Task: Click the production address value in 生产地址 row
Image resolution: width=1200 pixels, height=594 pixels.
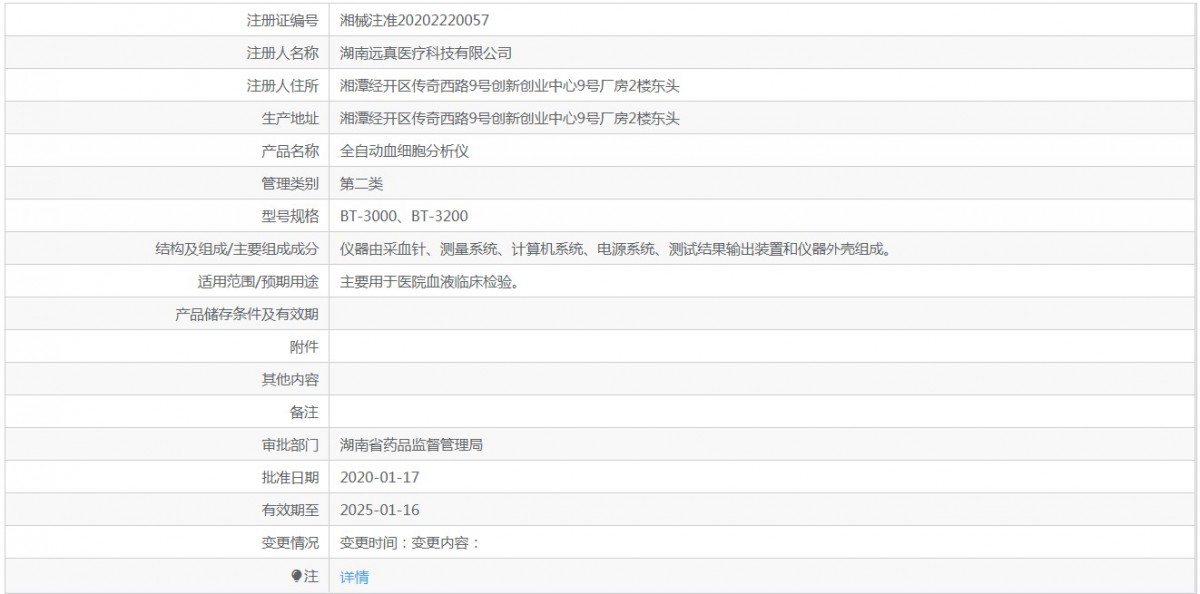Action: pyautogui.click(x=510, y=119)
